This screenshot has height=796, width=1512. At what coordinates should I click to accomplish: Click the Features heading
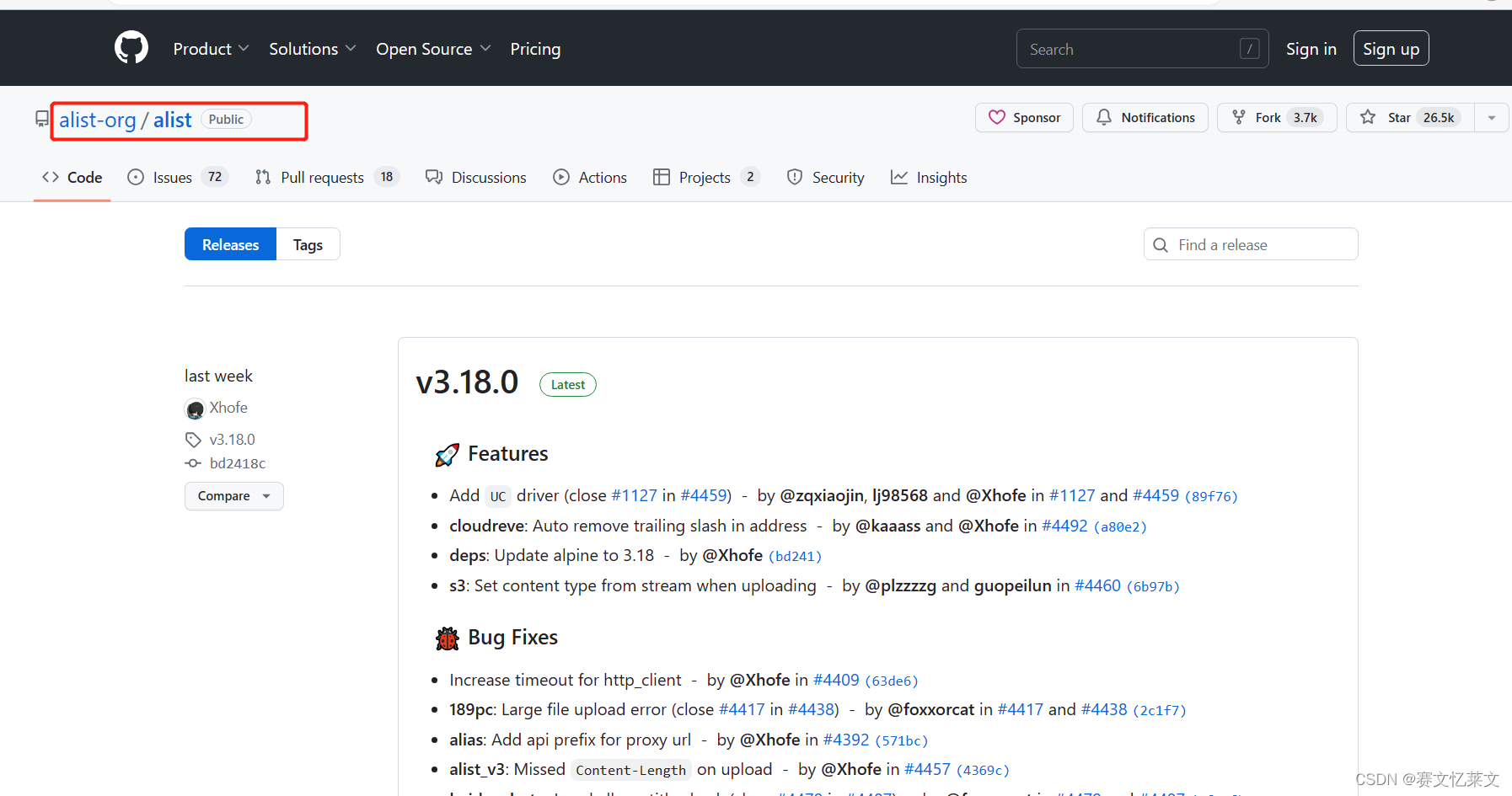click(x=507, y=454)
